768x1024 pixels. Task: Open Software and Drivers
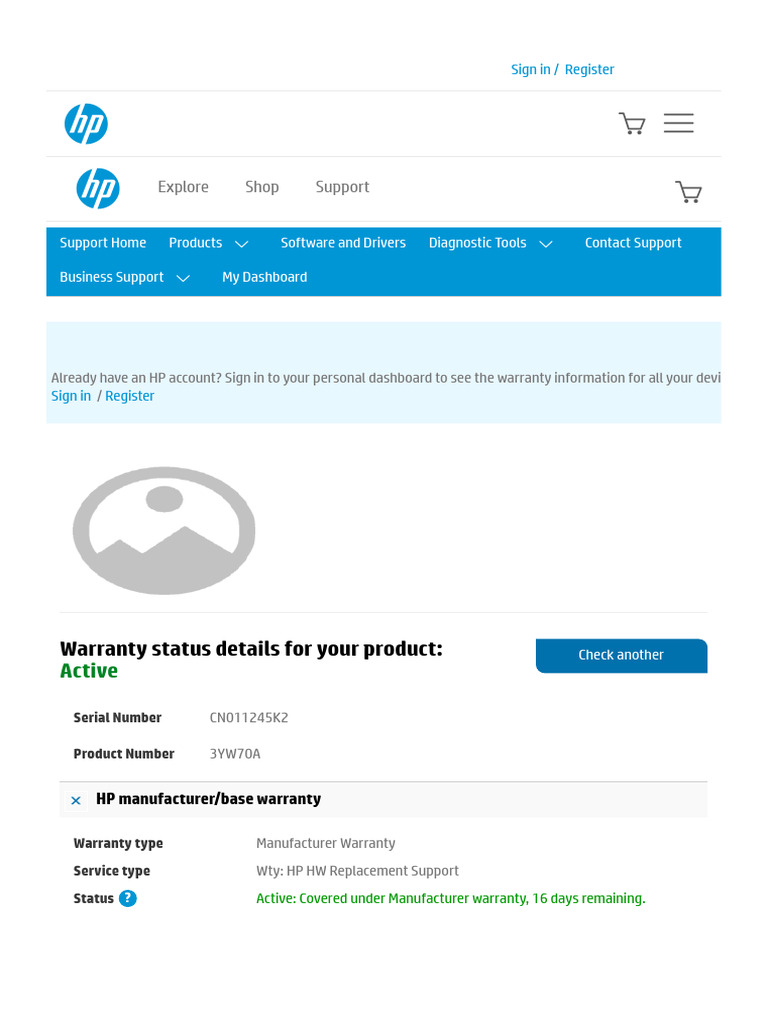pyautogui.click(x=343, y=243)
